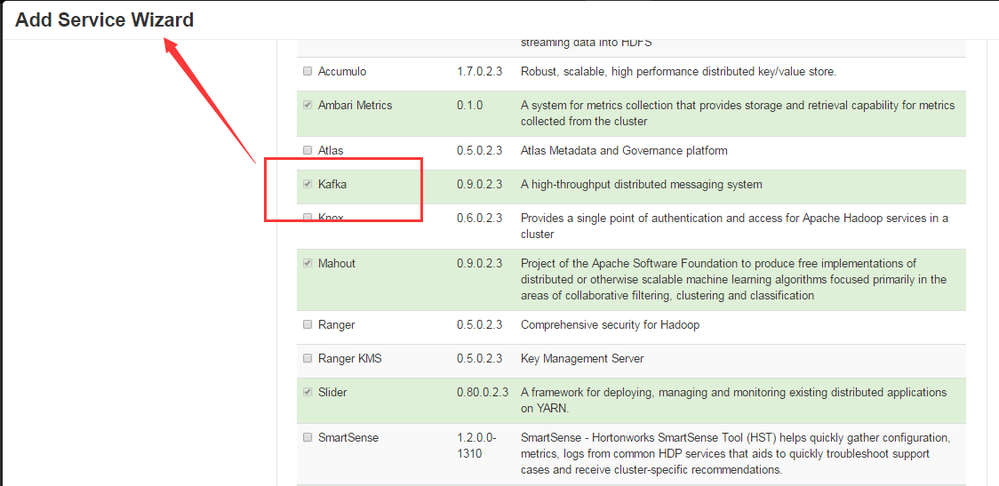Screen dimensions: 999x486
Task: Click the Add Service Wizard title
Action: tap(104, 20)
